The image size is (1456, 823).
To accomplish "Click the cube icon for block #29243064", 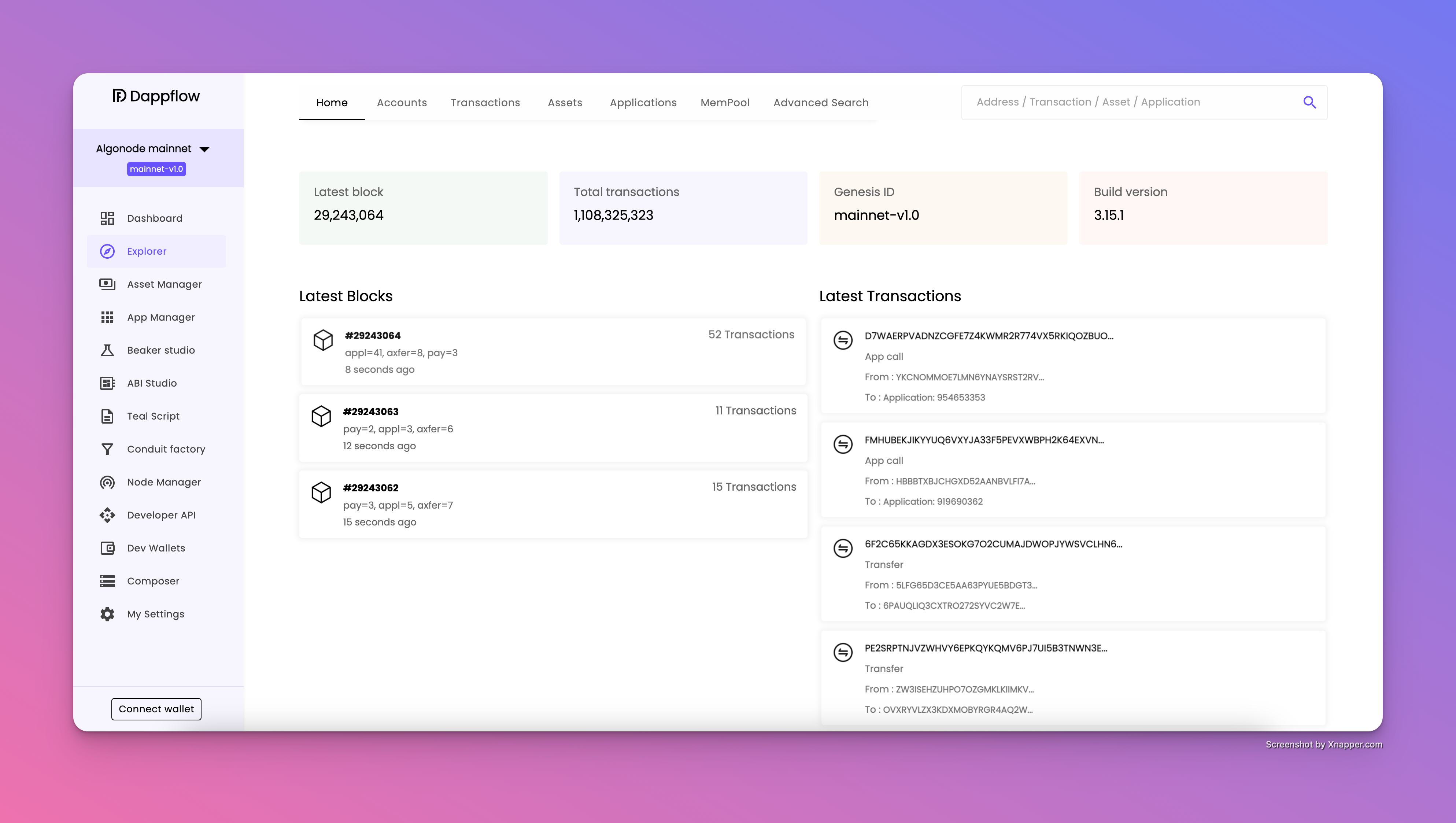I will (x=323, y=340).
